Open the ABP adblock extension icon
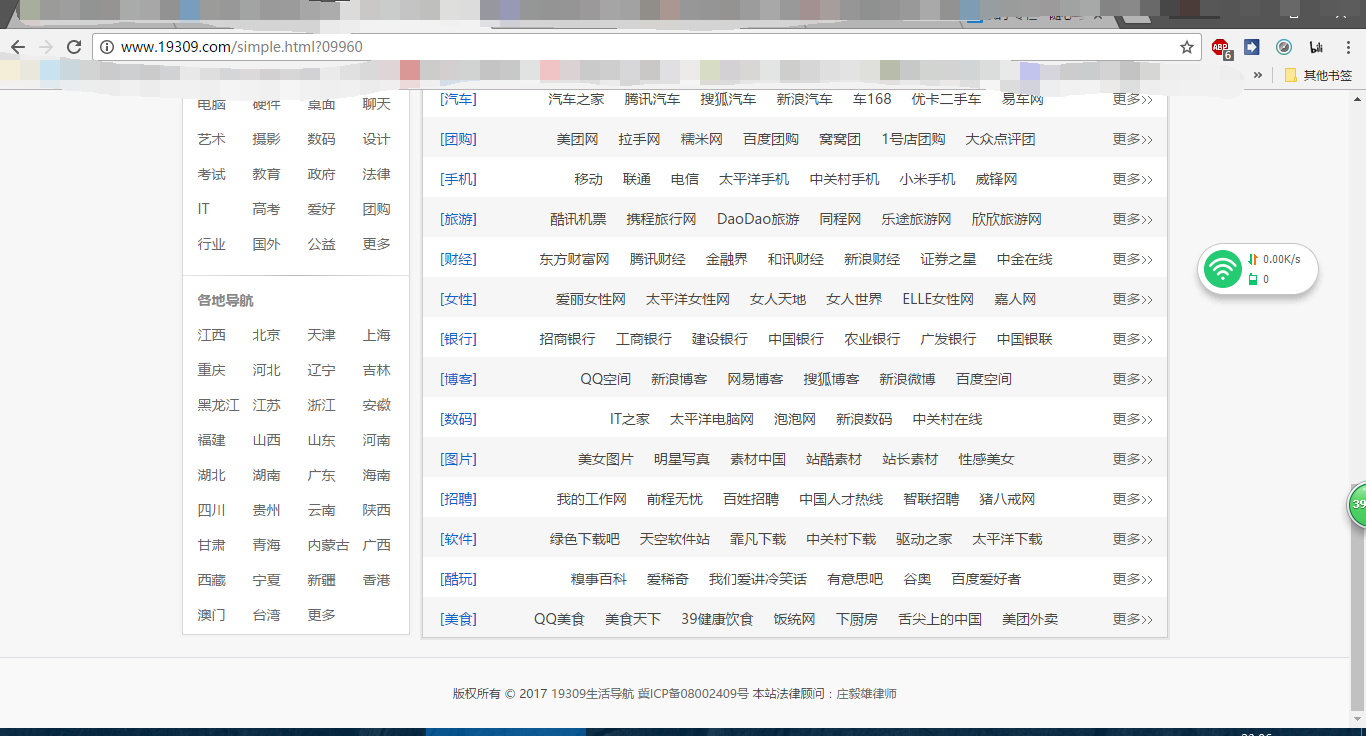Viewport: 1366px width, 736px height. 1221,47
